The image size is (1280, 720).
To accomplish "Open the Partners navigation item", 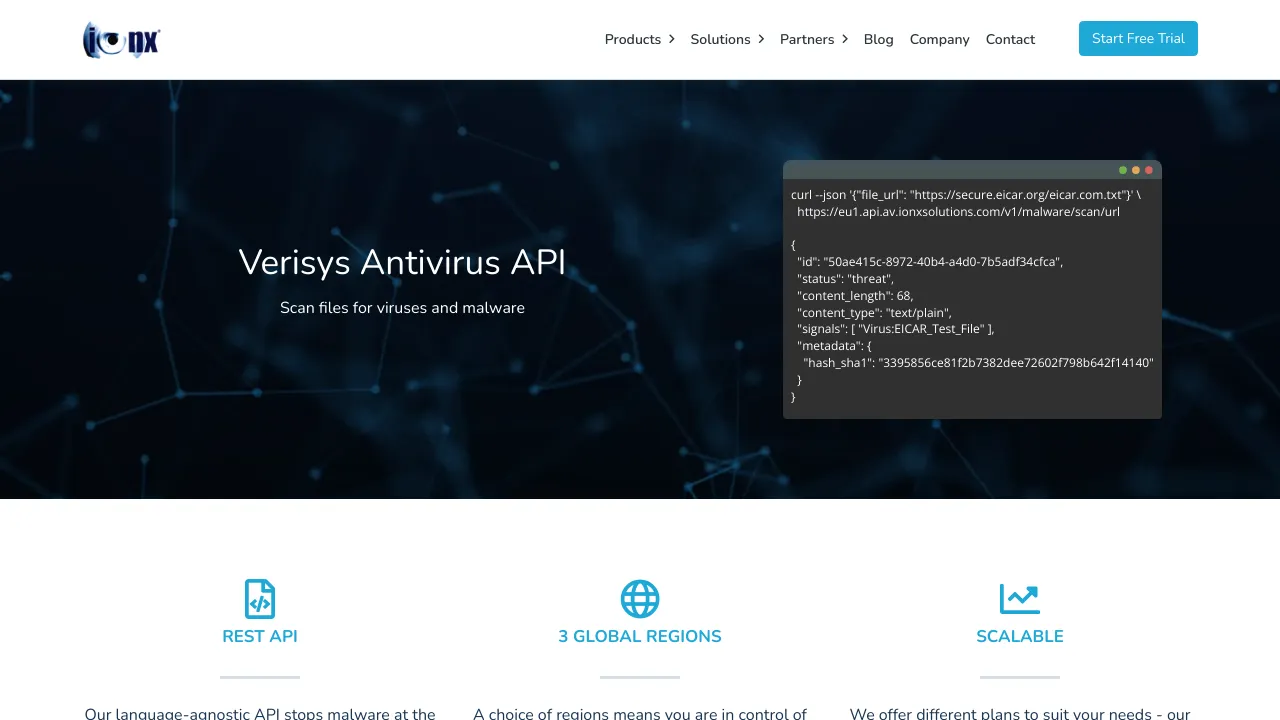I will 807,39.
